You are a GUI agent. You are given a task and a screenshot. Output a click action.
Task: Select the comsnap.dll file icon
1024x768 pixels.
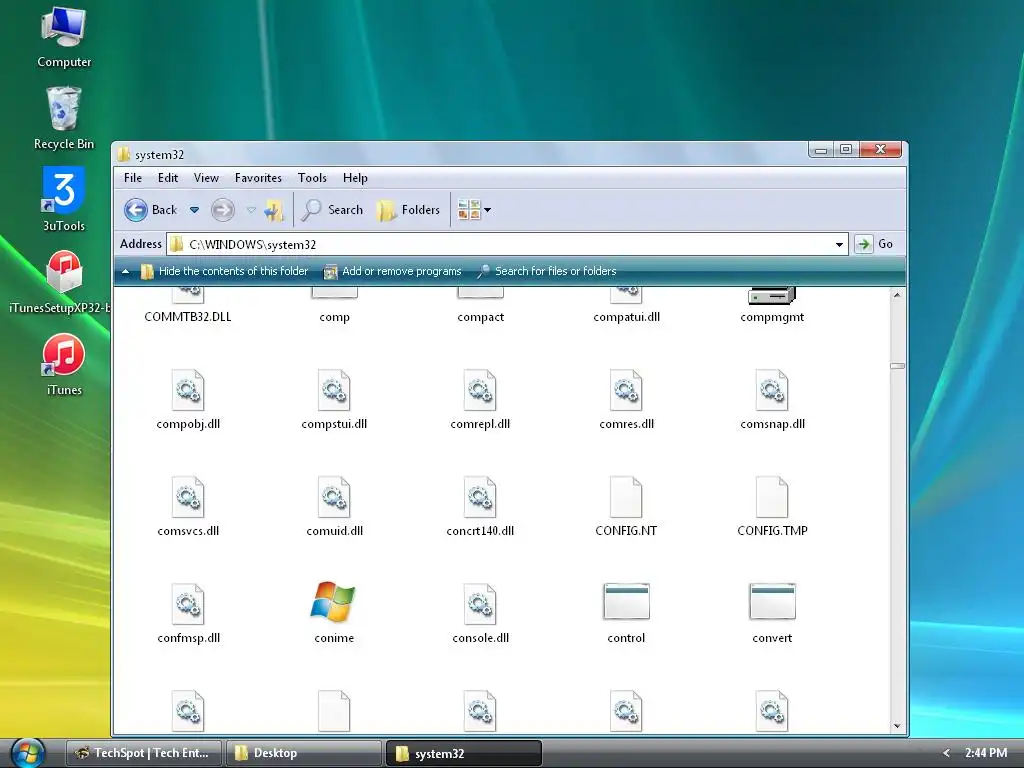pos(772,390)
